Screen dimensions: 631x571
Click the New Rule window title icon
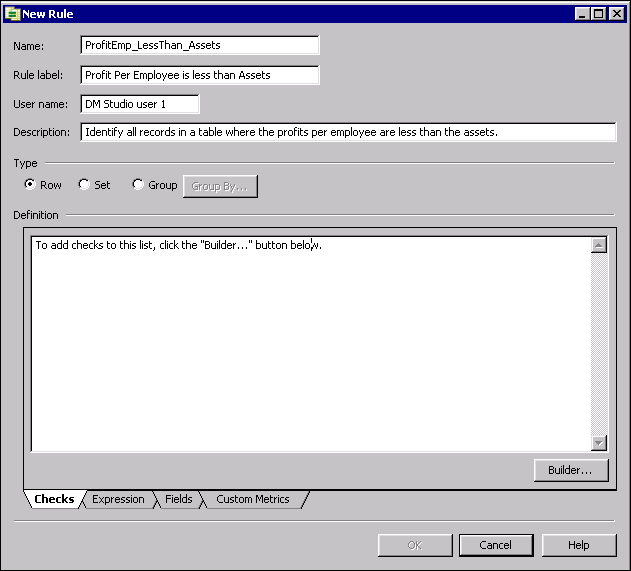(13, 14)
